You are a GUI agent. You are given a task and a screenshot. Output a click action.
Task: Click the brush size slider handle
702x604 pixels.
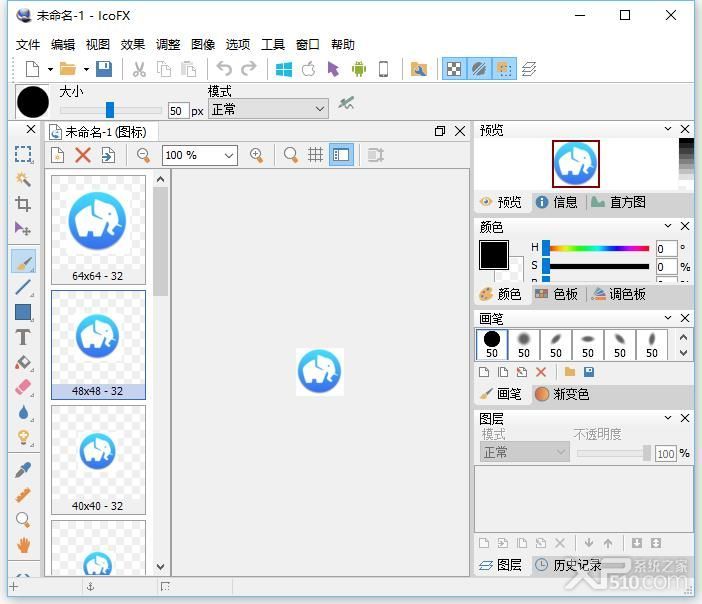[x=110, y=110]
